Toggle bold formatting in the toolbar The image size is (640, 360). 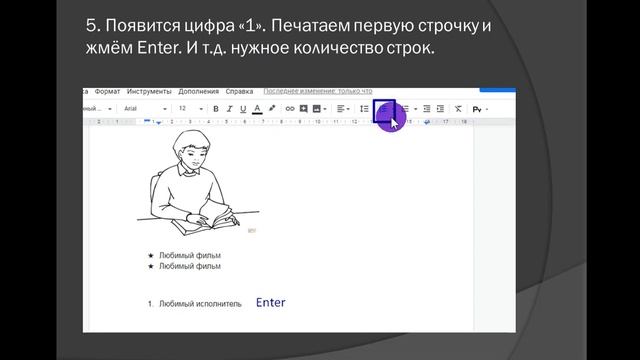tap(216, 109)
